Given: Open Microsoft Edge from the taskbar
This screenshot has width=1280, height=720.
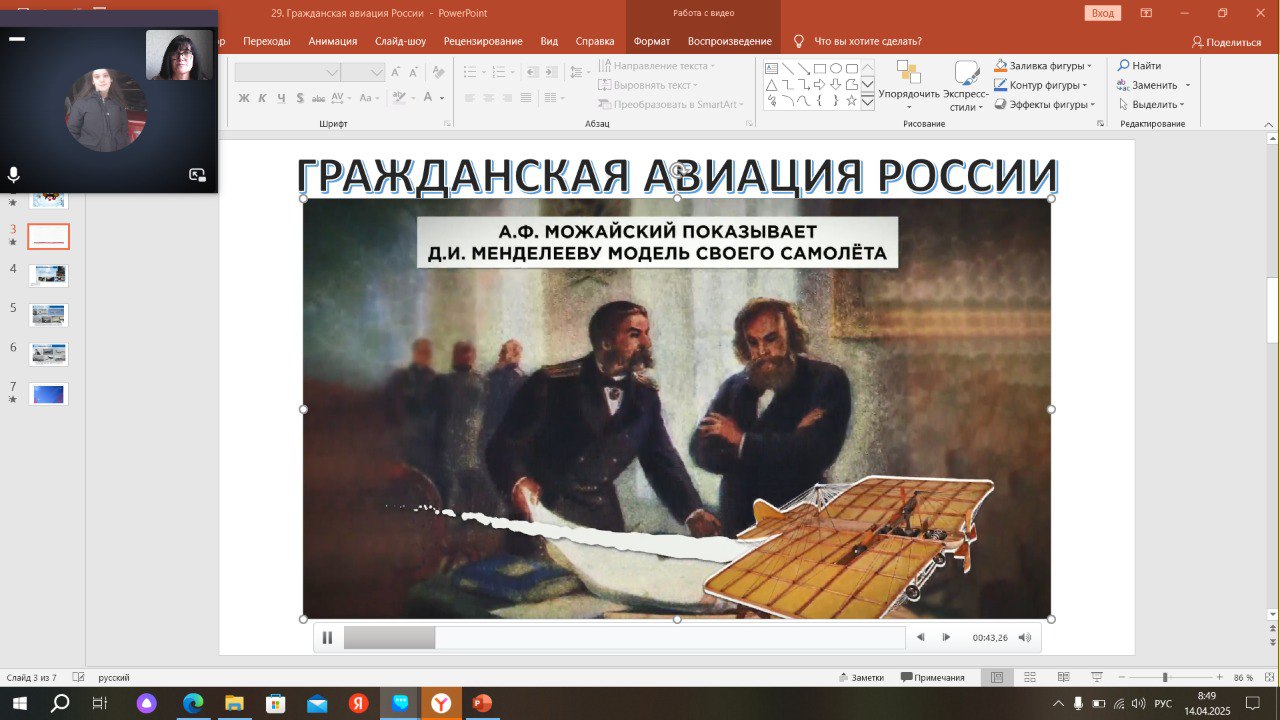Looking at the screenshot, I should click(x=192, y=703).
